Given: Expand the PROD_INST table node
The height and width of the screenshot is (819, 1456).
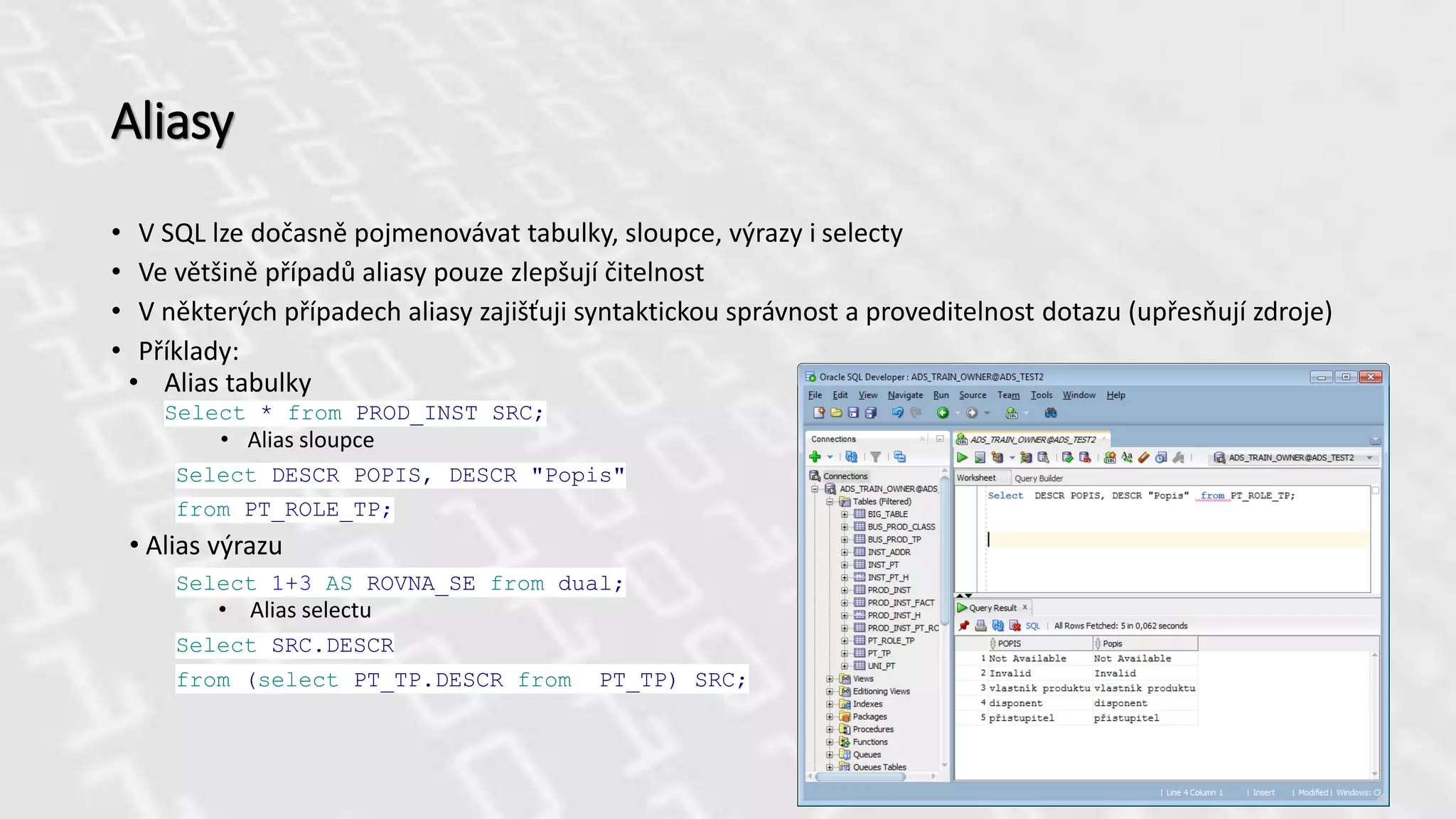Looking at the screenshot, I should [x=844, y=590].
